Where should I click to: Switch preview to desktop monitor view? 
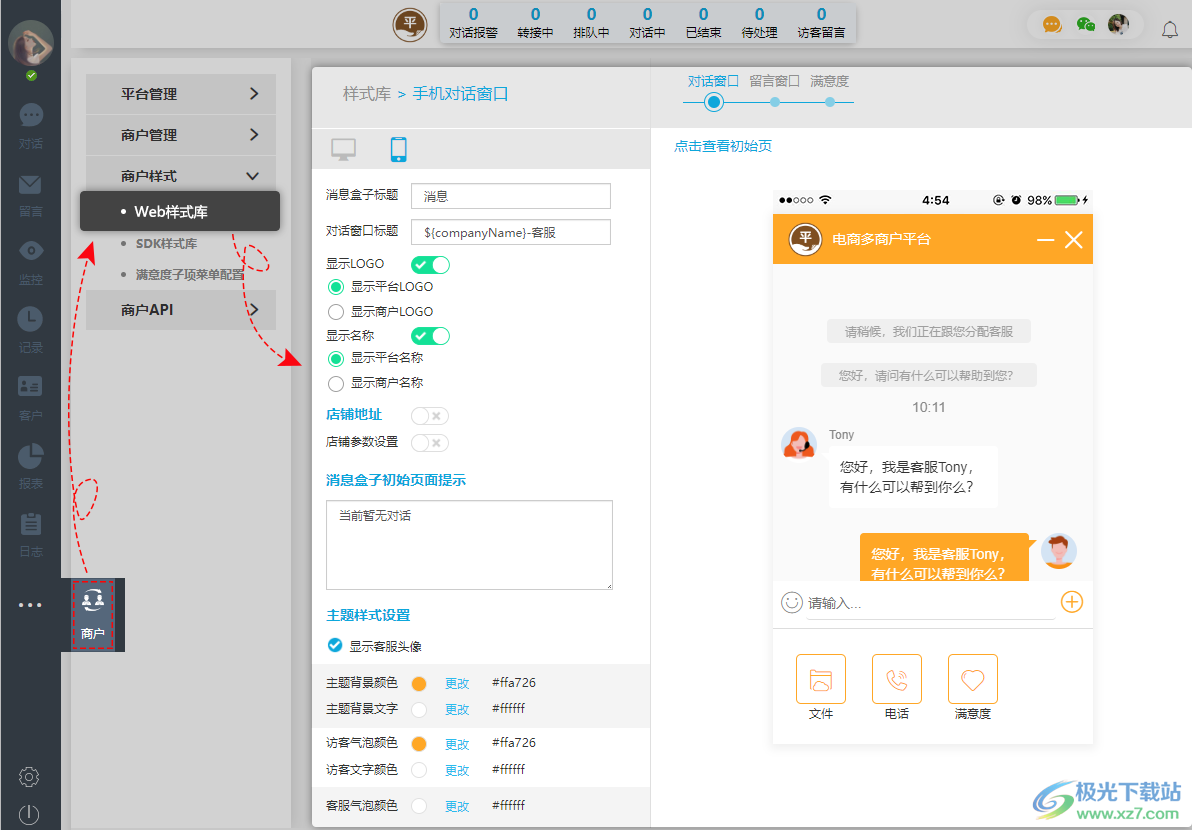pyautogui.click(x=343, y=147)
